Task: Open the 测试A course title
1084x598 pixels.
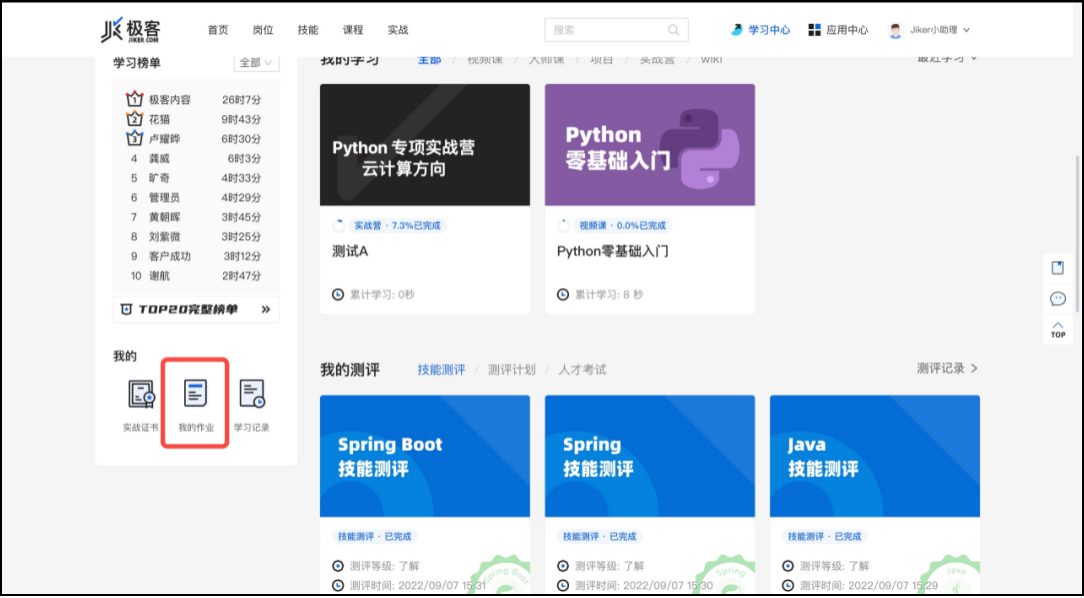Action: (350, 252)
